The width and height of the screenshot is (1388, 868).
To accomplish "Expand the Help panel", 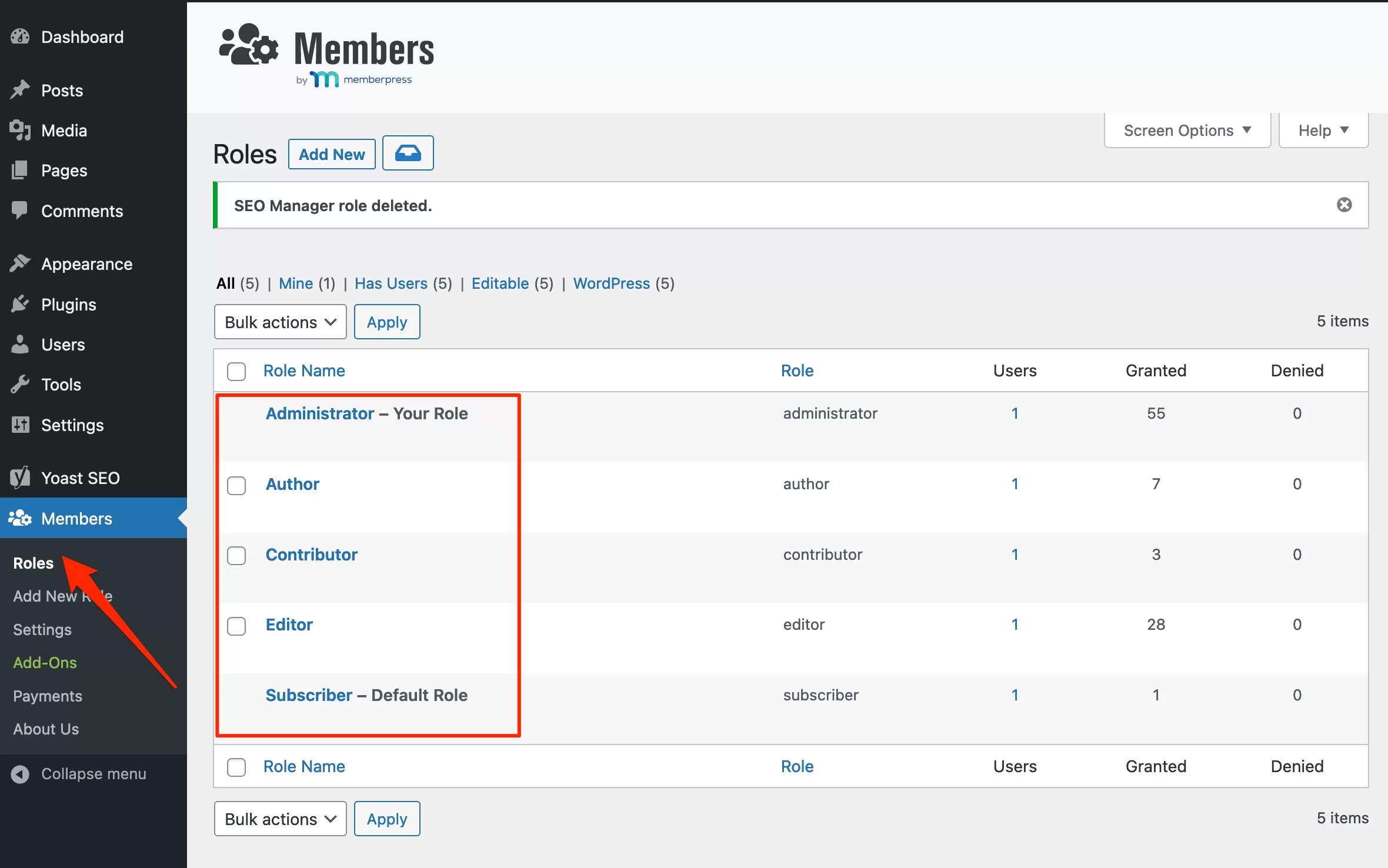I will [1323, 130].
